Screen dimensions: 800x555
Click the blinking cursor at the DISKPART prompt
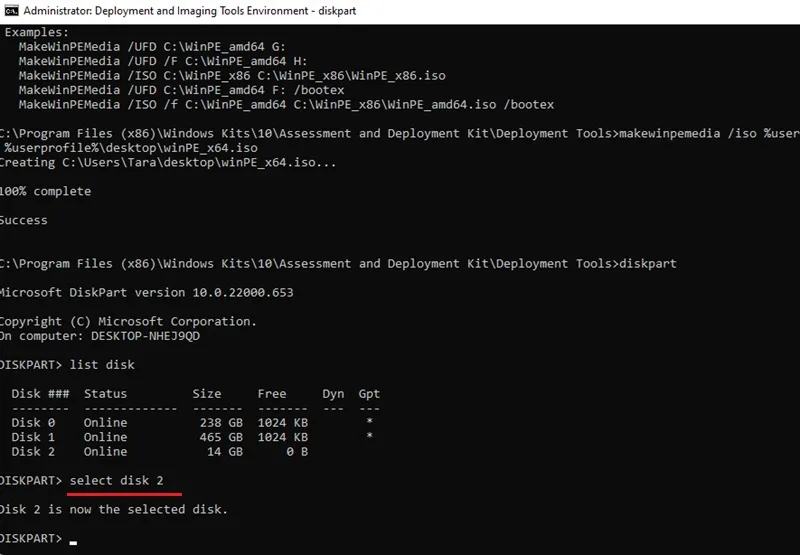pyautogui.click(x=73, y=543)
